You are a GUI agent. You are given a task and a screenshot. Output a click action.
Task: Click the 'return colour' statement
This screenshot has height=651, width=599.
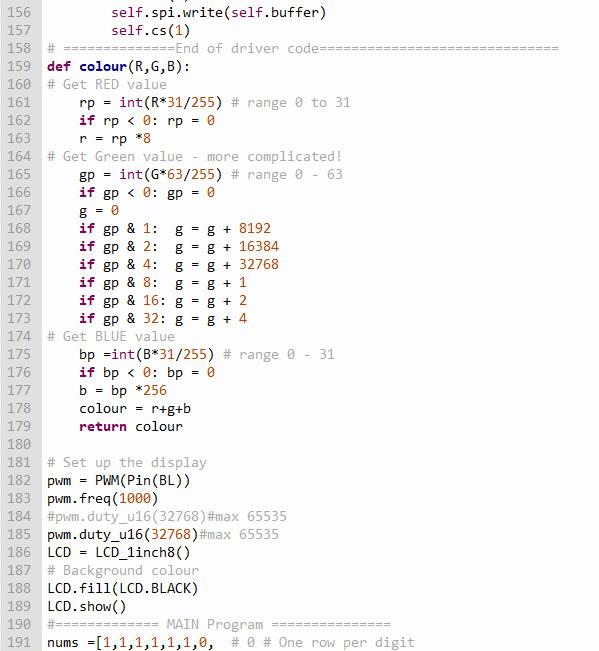click(x=131, y=427)
